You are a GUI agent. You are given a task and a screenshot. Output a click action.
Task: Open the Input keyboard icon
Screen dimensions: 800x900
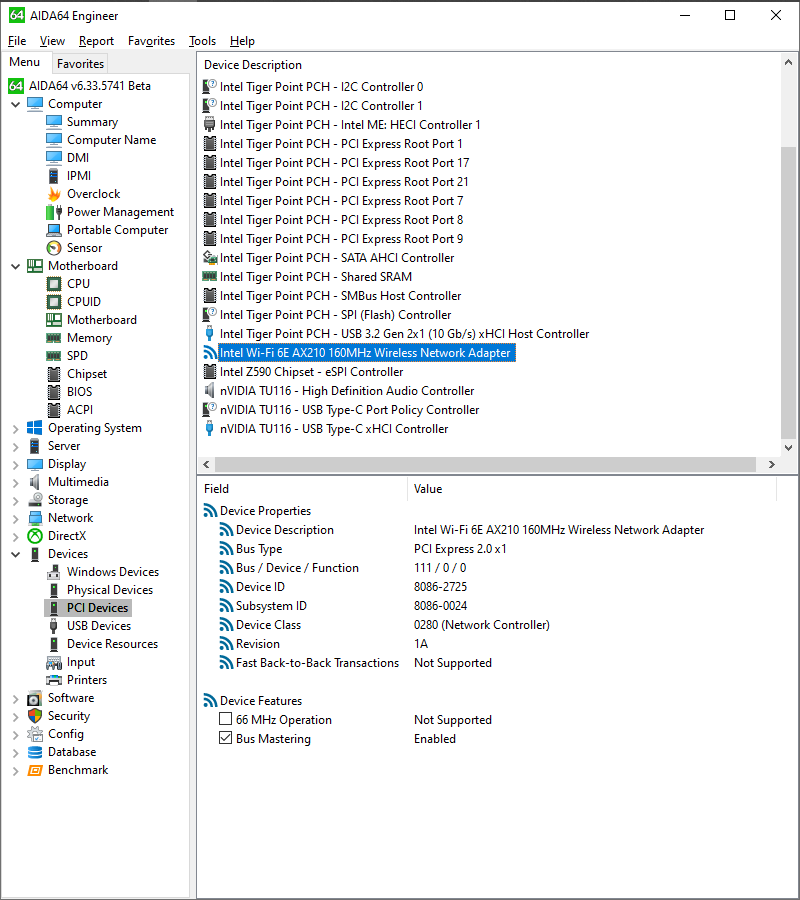click(x=54, y=662)
